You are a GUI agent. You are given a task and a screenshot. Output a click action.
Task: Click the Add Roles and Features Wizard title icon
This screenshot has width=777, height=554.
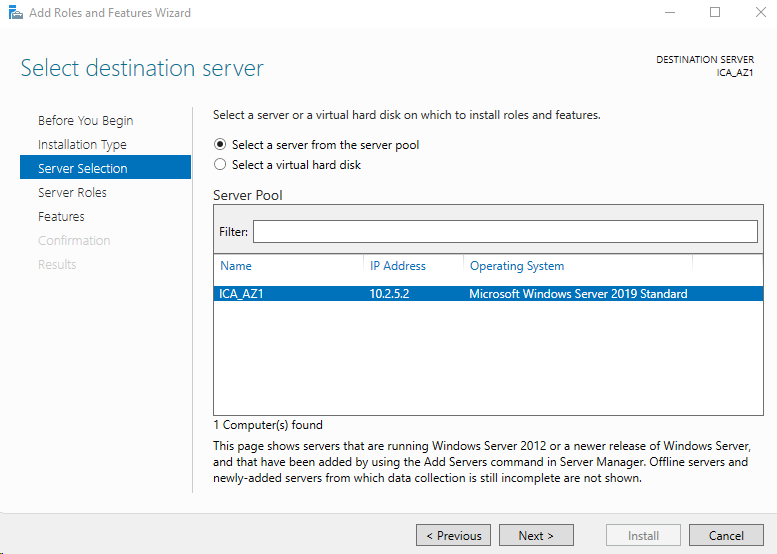[15, 13]
